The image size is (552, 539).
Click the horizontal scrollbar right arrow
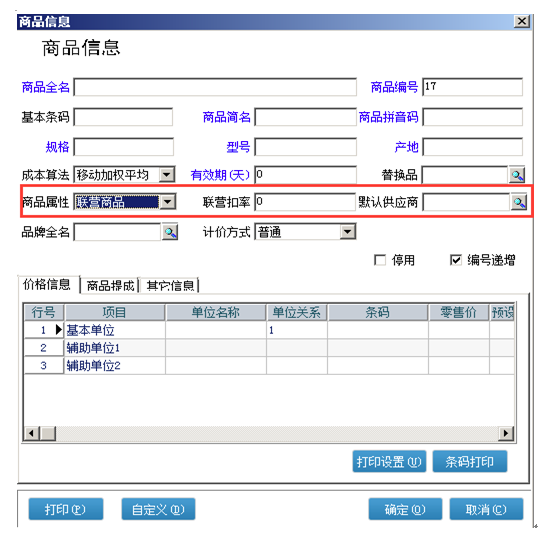506,433
